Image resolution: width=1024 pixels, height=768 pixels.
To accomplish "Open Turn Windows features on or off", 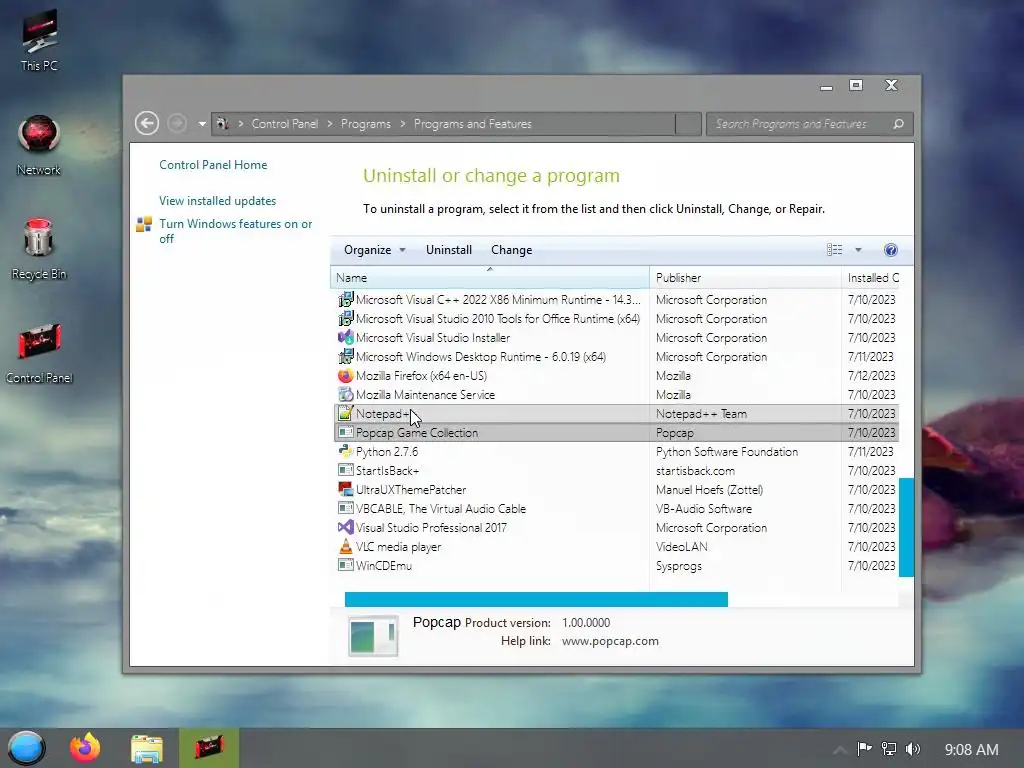I will pos(236,231).
